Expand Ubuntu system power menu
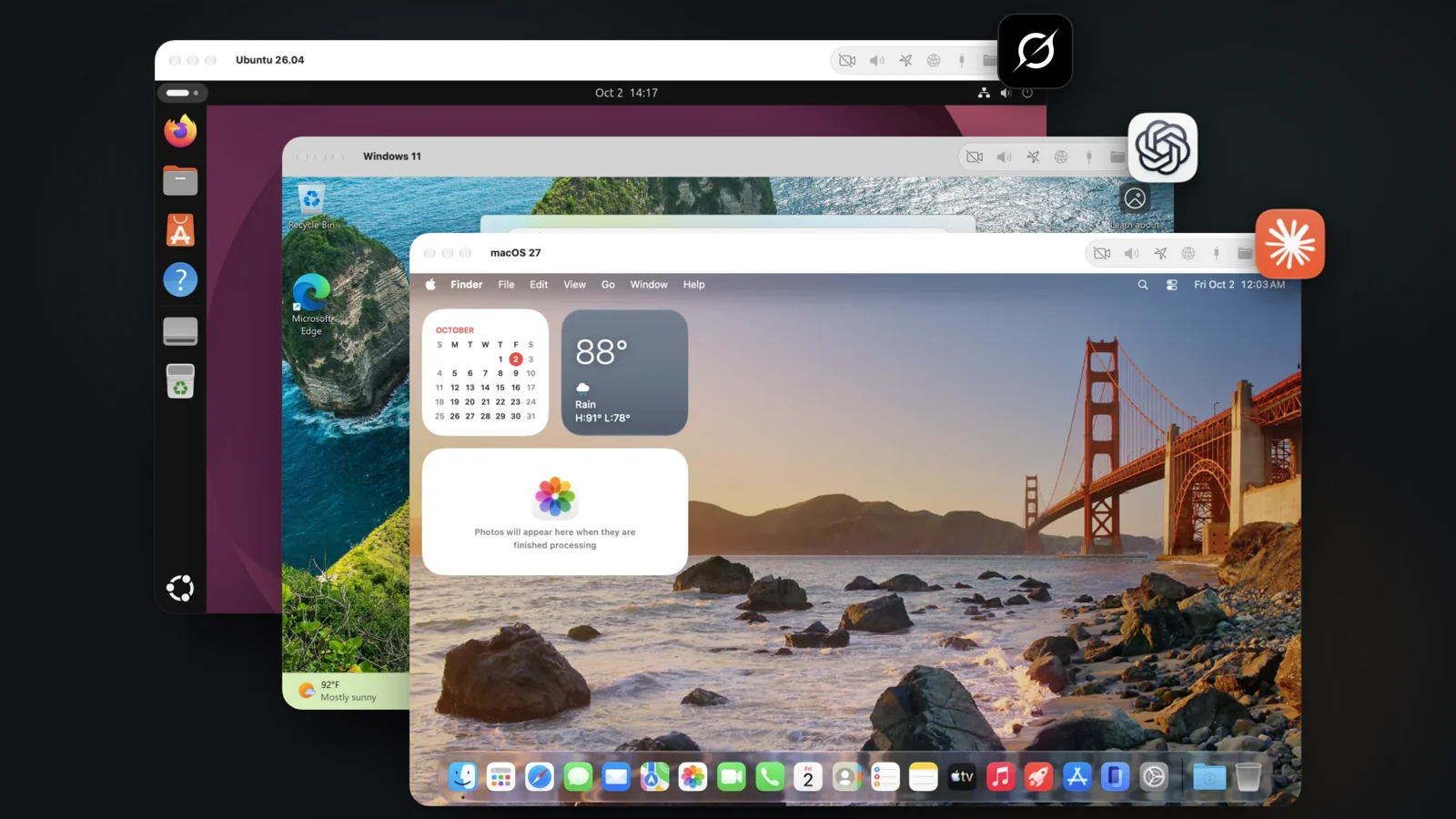Screen dimensions: 1456x819 click(x=1027, y=93)
